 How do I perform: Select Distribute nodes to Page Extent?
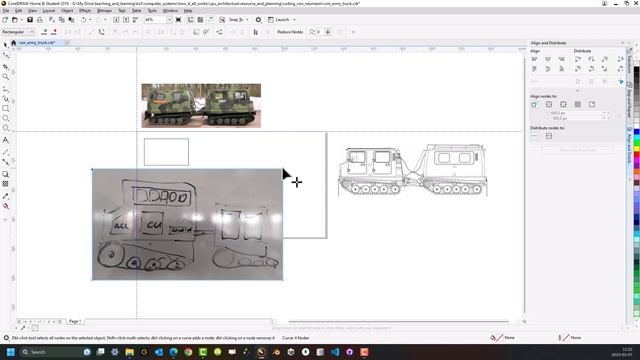pyautogui.click(x=549, y=136)
